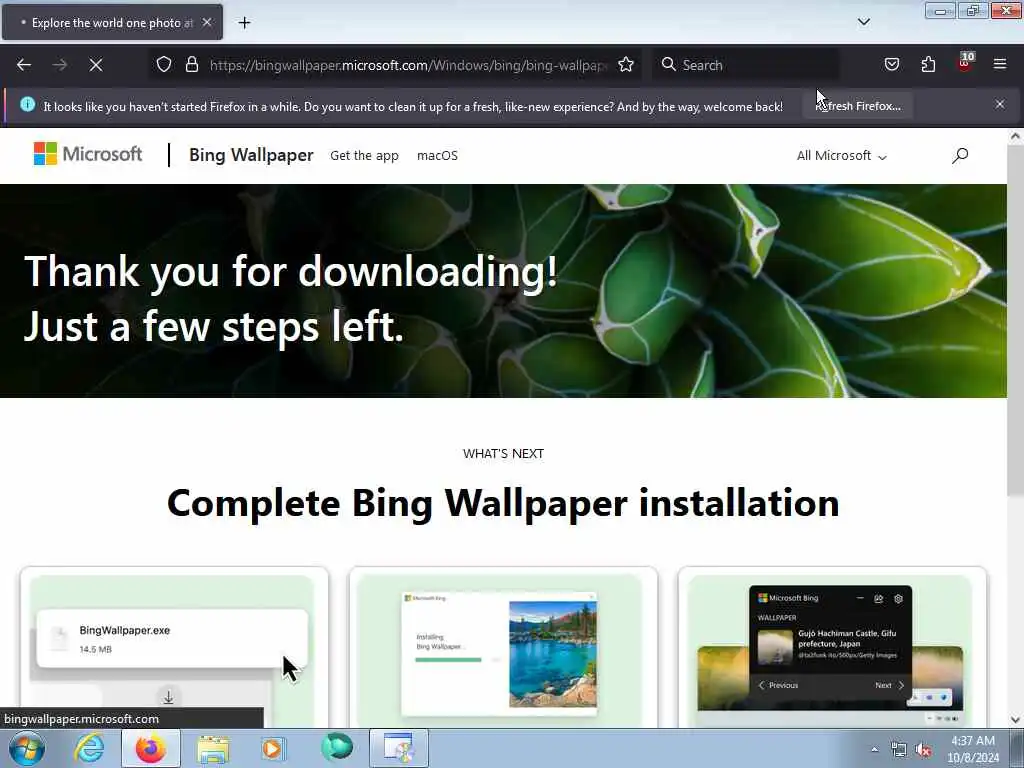Screen dimensions: 1024x768
Task: Open a new tab with plus button
Action: [244, 23]
